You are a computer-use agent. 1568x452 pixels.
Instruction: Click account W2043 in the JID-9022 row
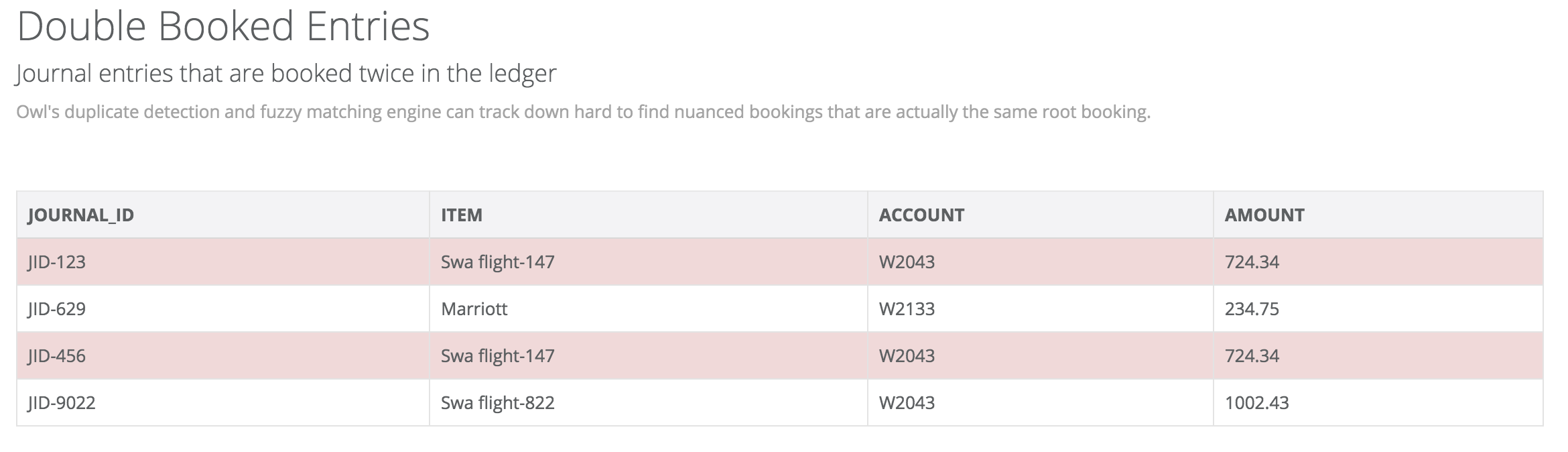click(907, 403)
